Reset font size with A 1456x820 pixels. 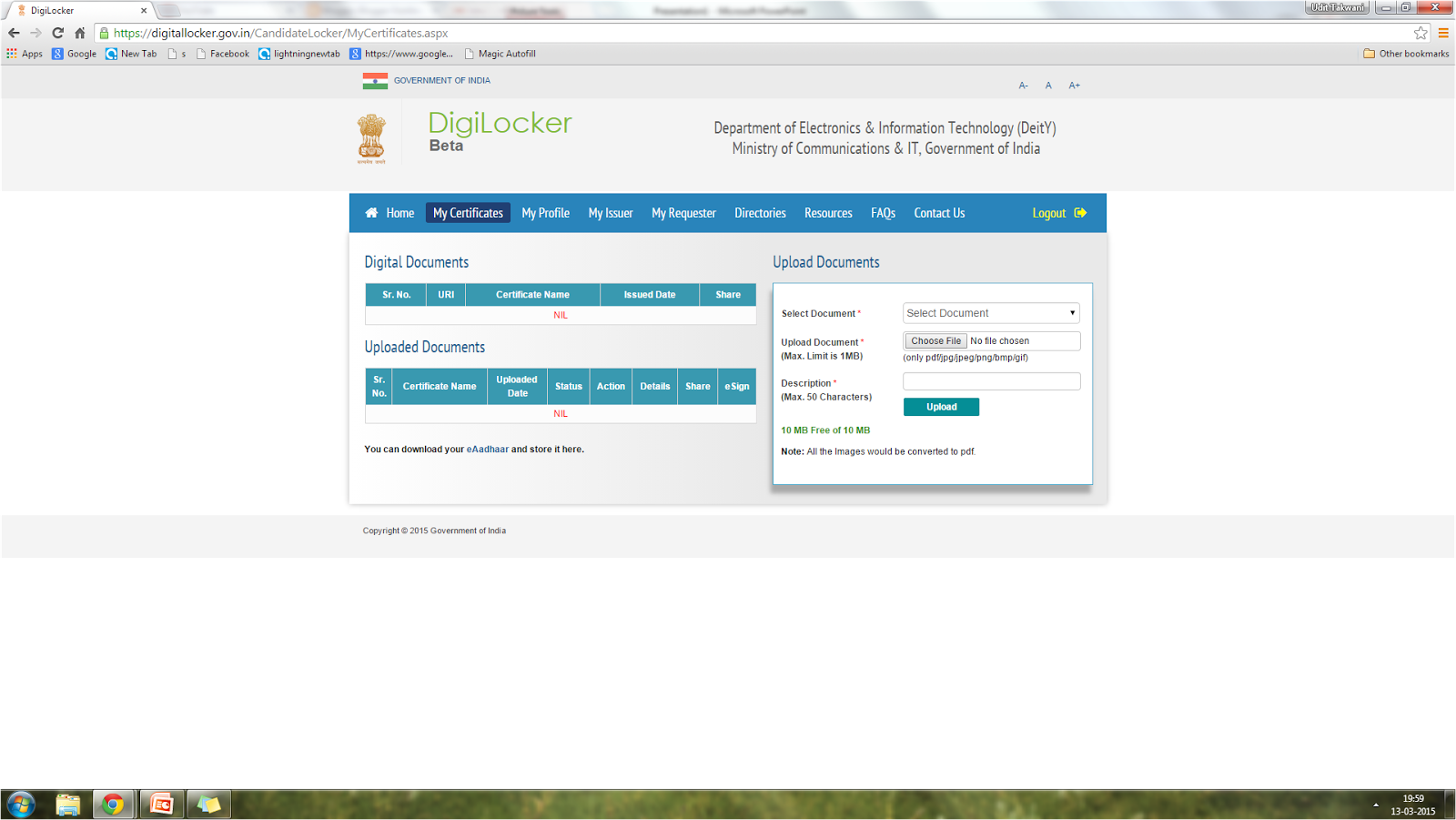[1048, 86]
